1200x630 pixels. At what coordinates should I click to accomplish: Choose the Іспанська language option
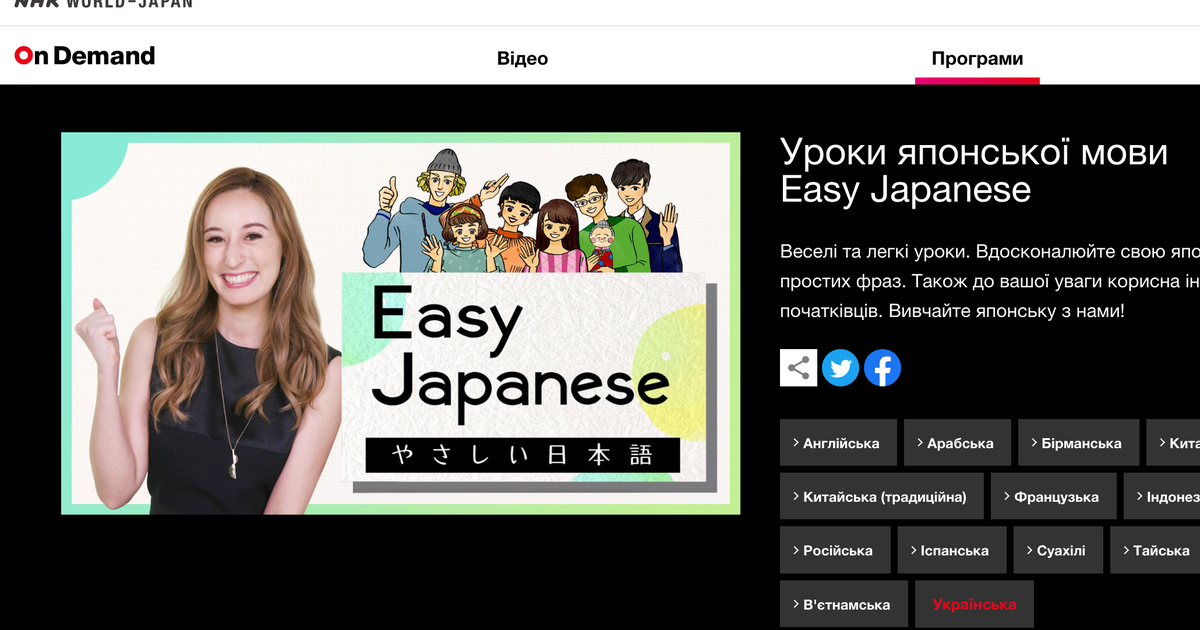(950, 551)
